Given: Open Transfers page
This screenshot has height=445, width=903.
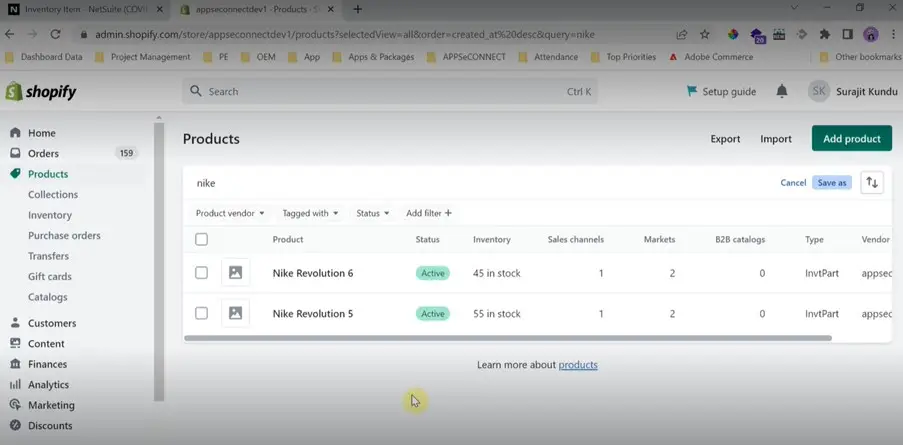Looking at the screenshot, I should (48, 256).
